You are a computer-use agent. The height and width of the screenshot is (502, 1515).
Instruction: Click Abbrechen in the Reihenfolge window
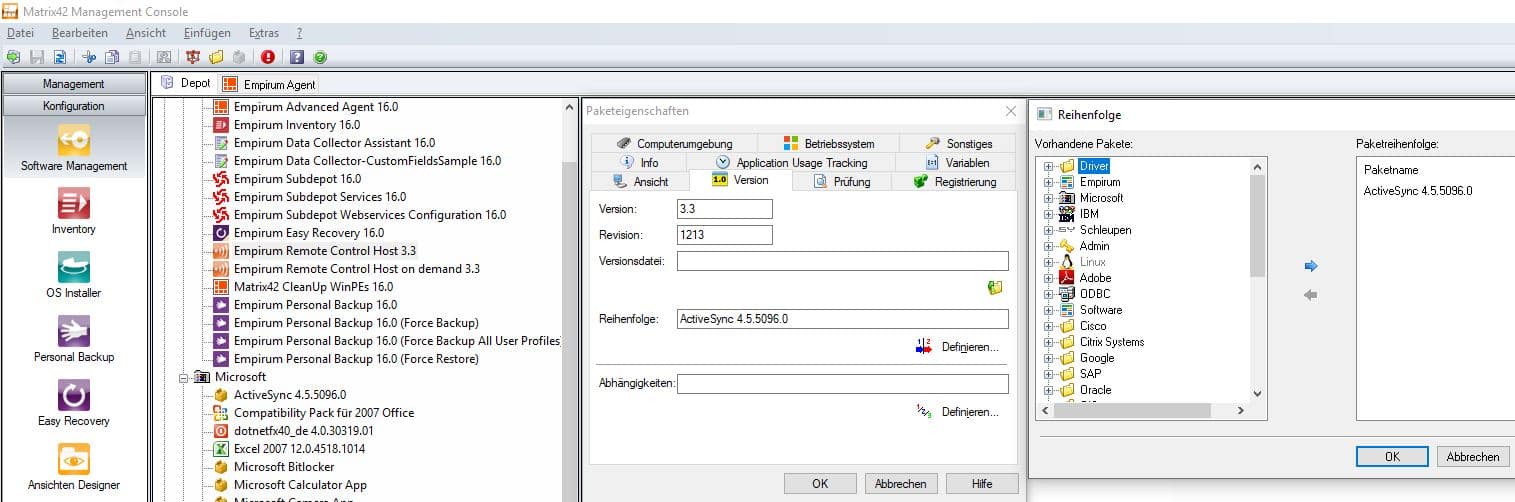pos(1474,456)
